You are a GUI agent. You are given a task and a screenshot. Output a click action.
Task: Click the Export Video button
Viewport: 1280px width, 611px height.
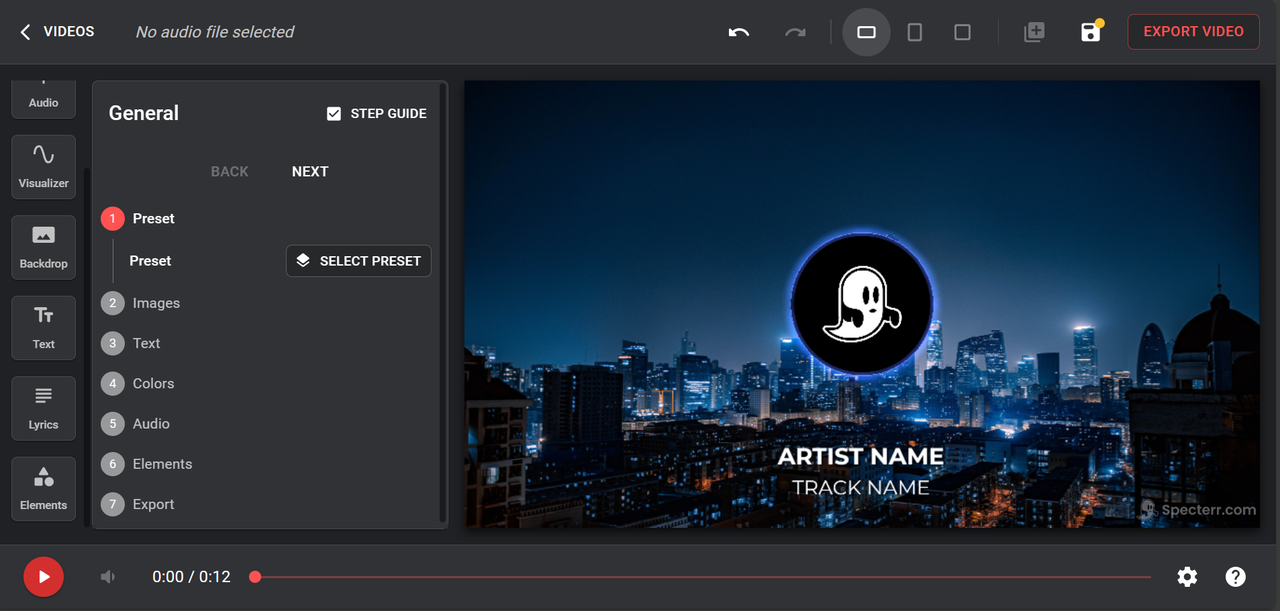(1193, 32)
